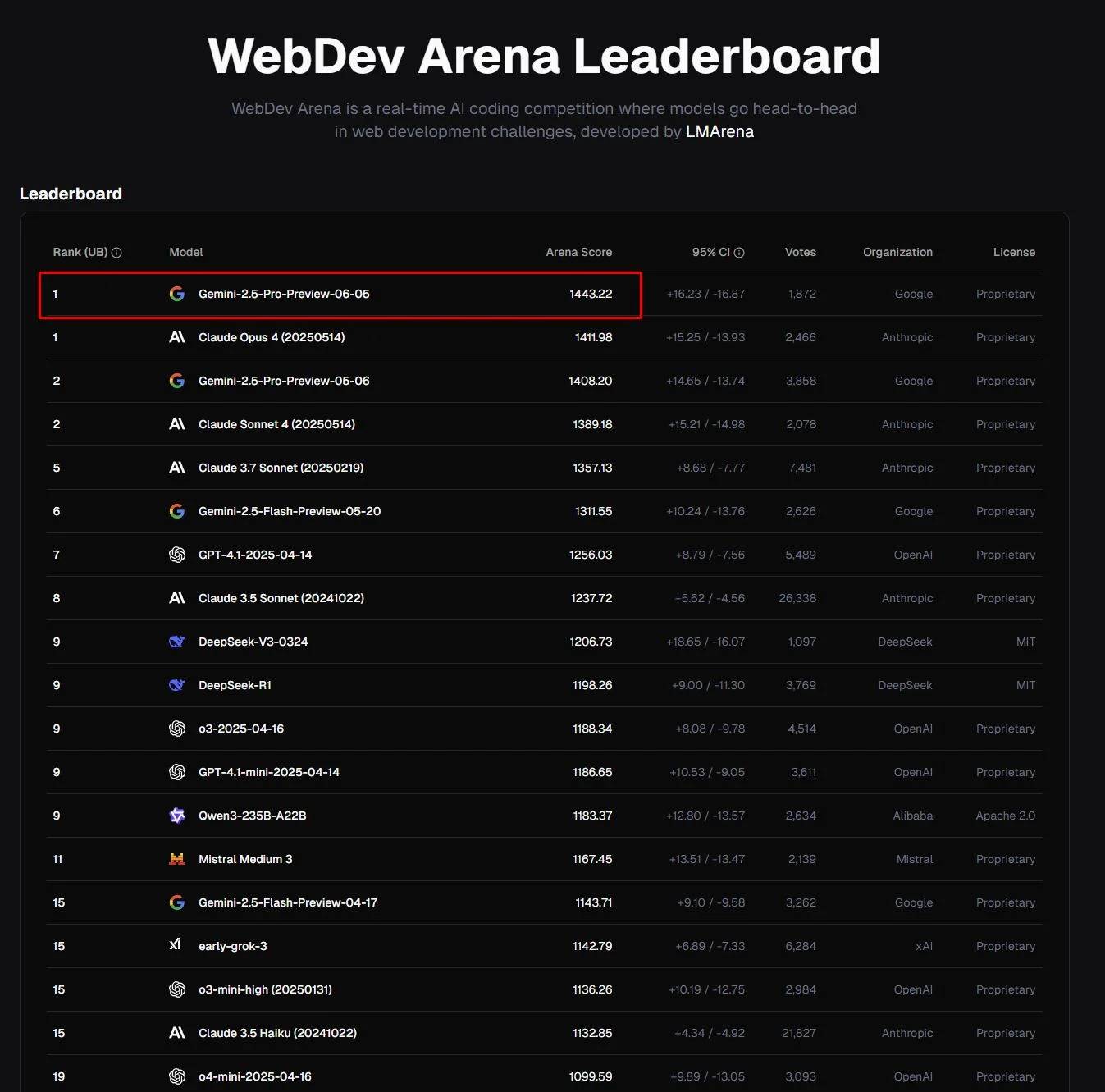Viewport: 1105px width, 1092px height.
Task: Select the Gemini-2.5-Pro-Preview-06-05 model name
Action: 284,294
